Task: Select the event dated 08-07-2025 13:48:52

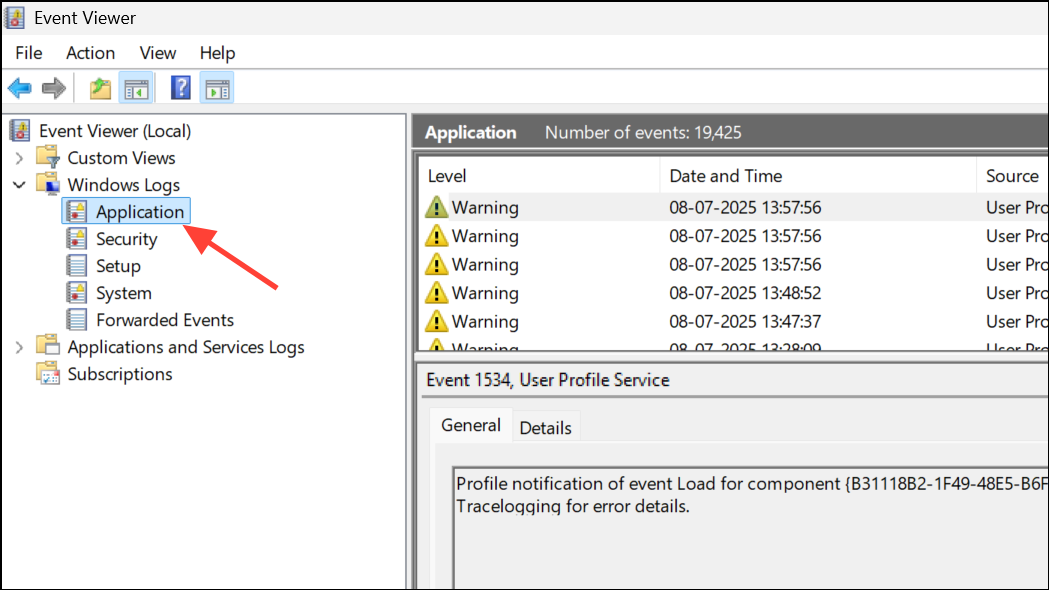Action: [735, 293]
